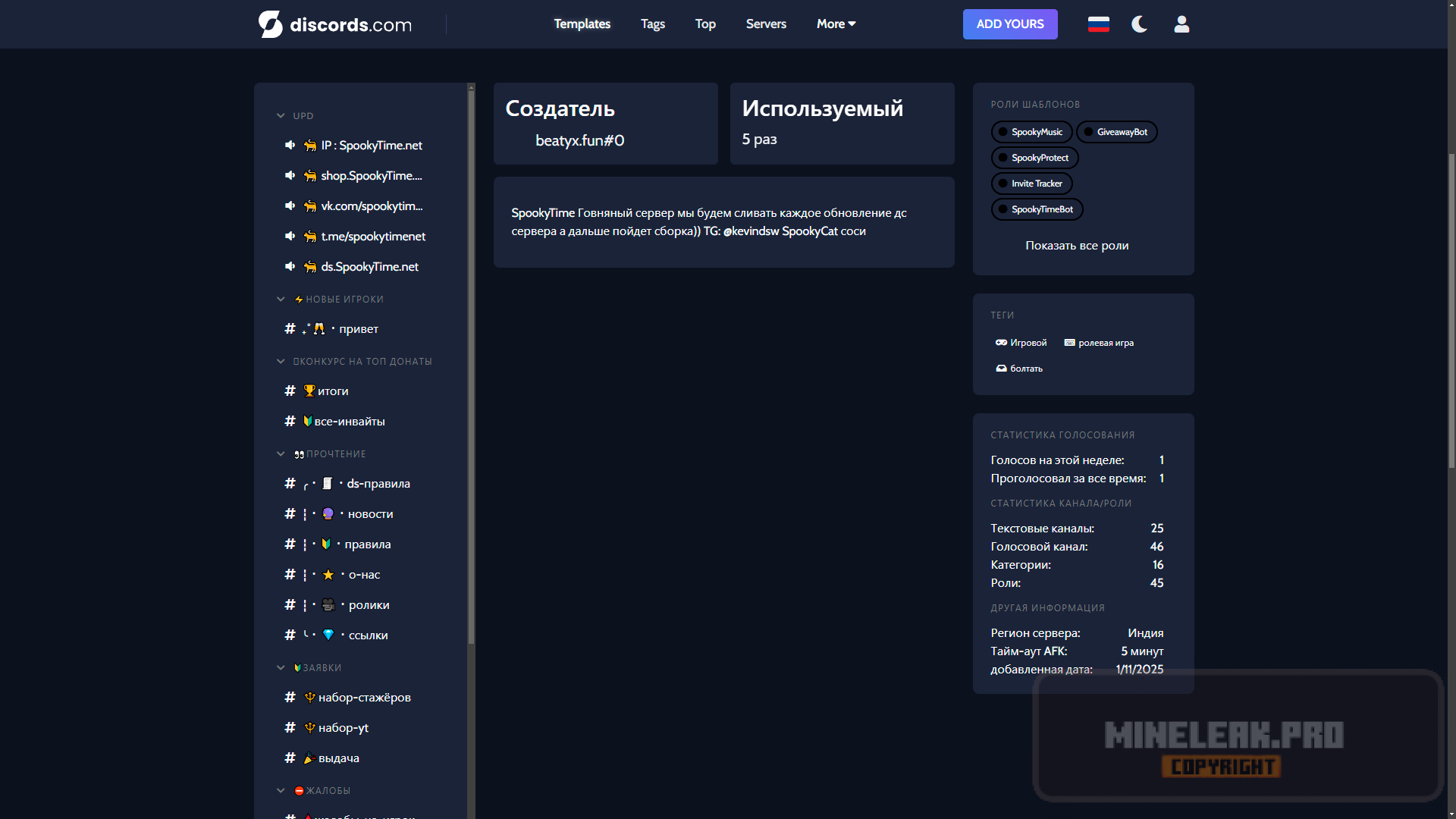Viewport: 1456px width, 819px height.
Task: Click the 'Роли:' 45 statistics row
Action: pos(1077,583)
